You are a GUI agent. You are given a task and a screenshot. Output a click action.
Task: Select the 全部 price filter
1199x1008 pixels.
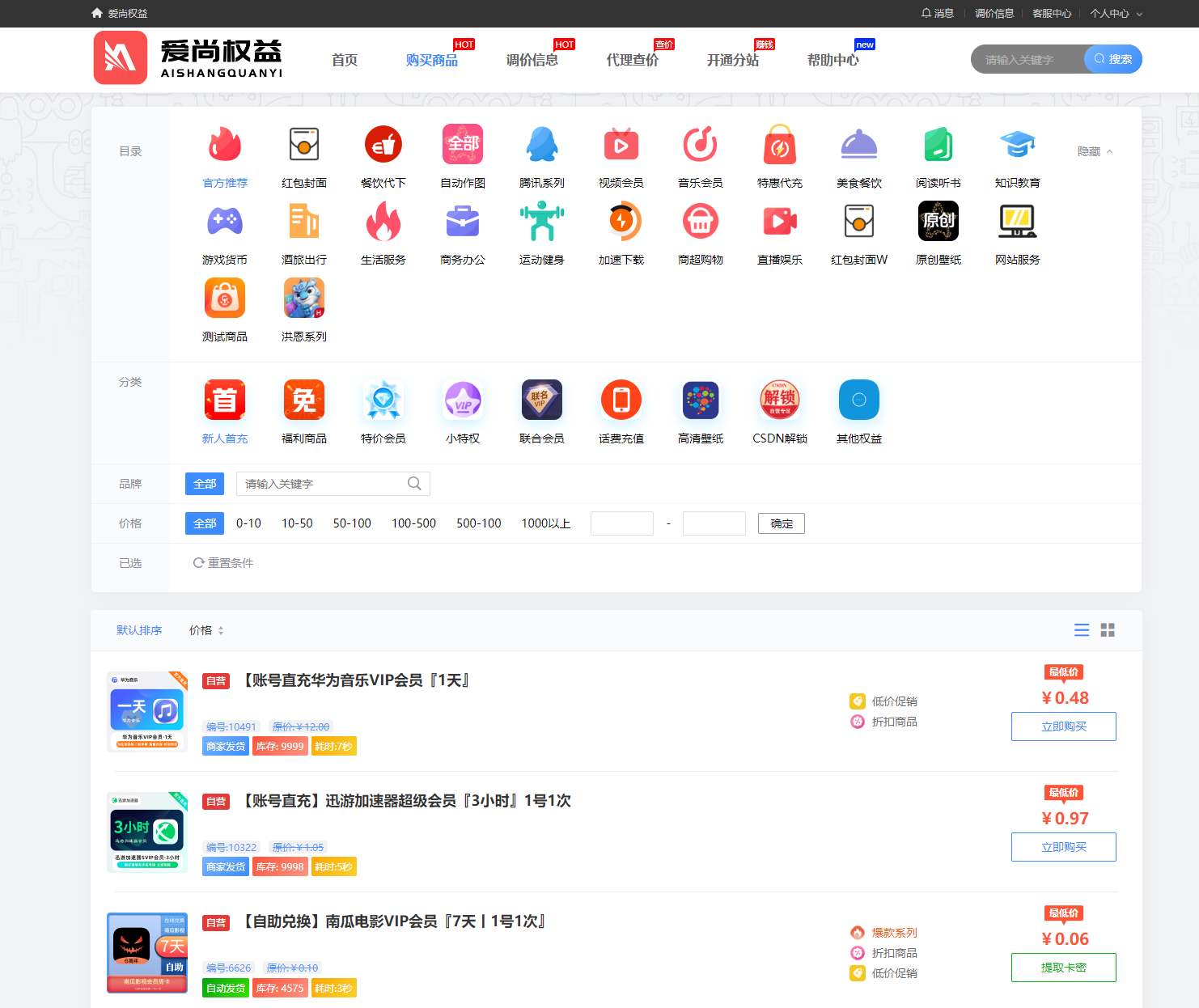204,523
